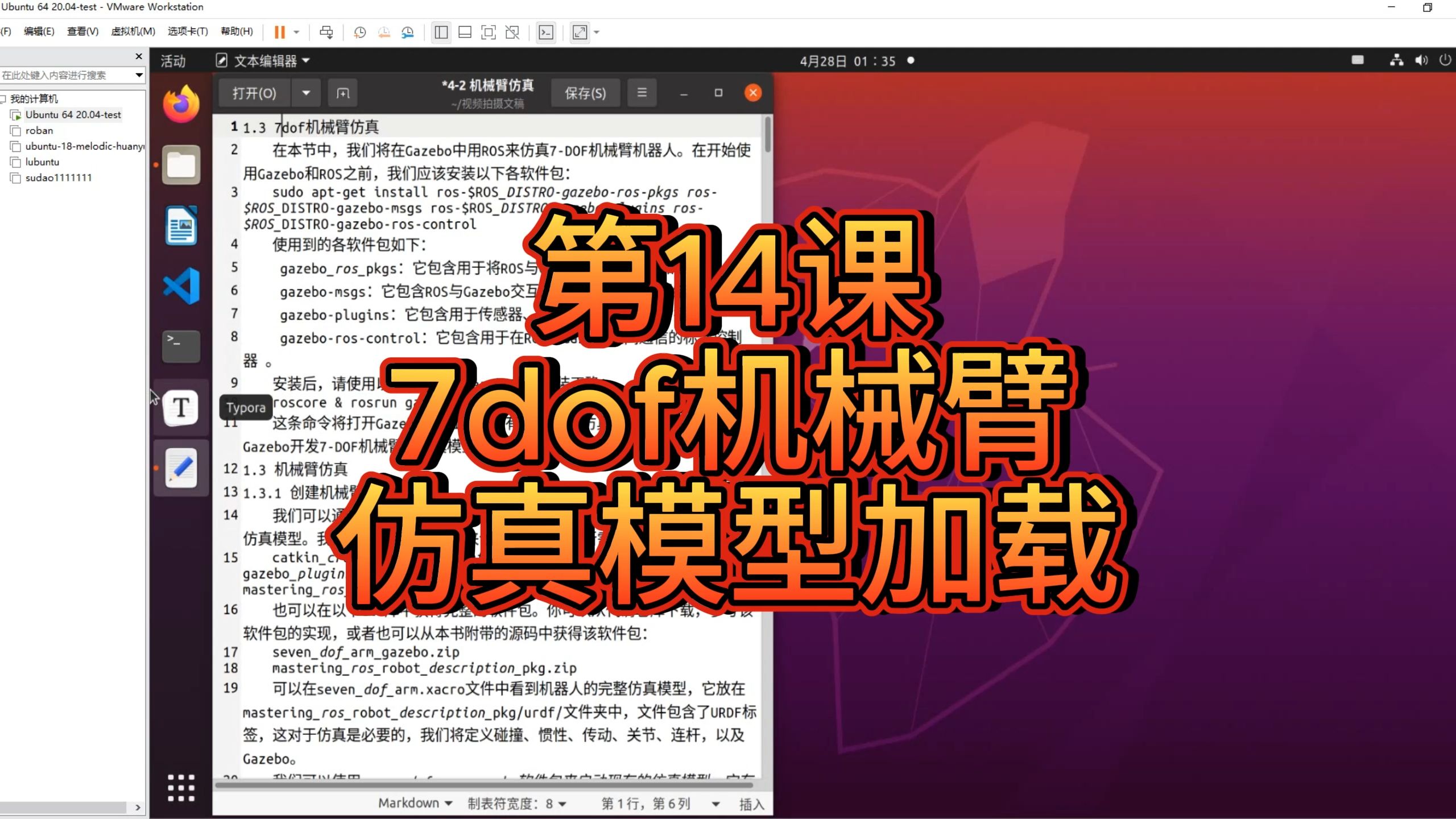Image resolution: width=1456 pixels, height=819 pixels.
Task: Open the cursor position 第1行, 第6列 dropdown
Action: point(660,803)
